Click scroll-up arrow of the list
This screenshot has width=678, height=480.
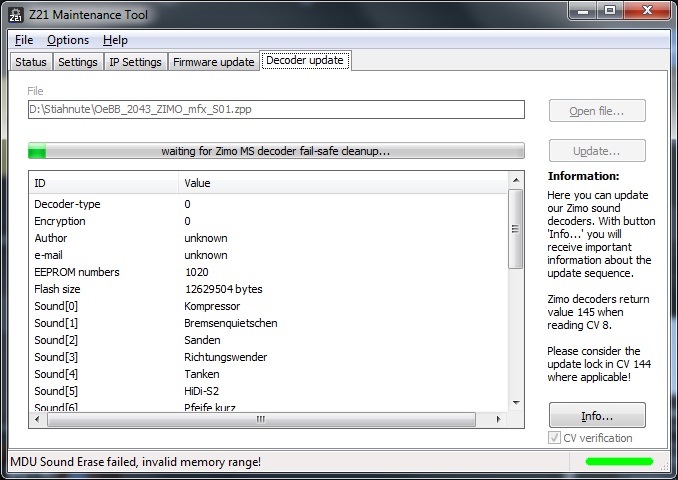click(516, 181)
